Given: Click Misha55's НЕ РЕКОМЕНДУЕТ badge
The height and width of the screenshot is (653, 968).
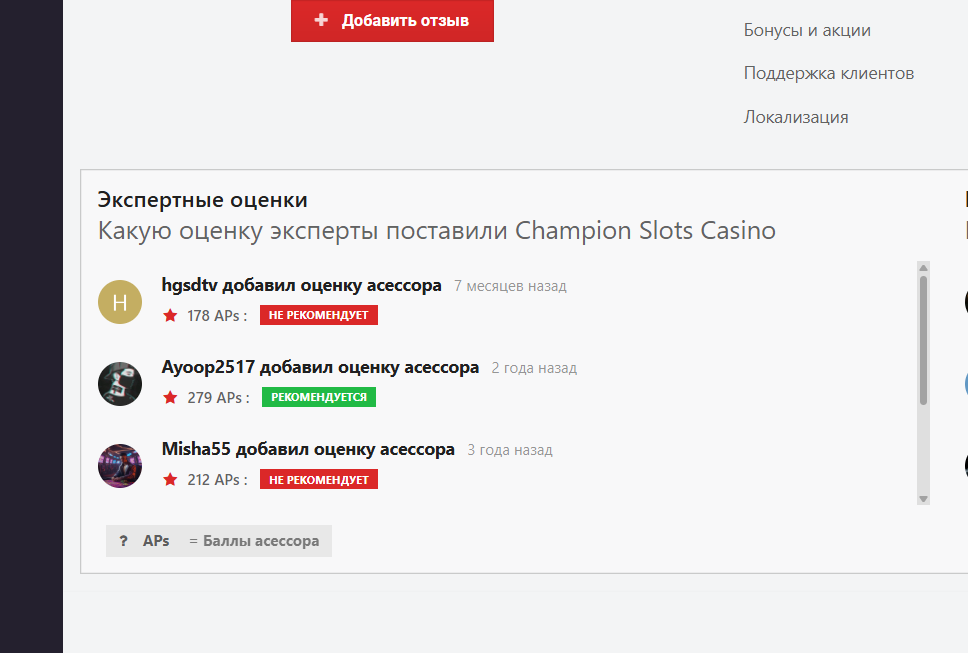Looking at the screenshot, I should 318,480.
